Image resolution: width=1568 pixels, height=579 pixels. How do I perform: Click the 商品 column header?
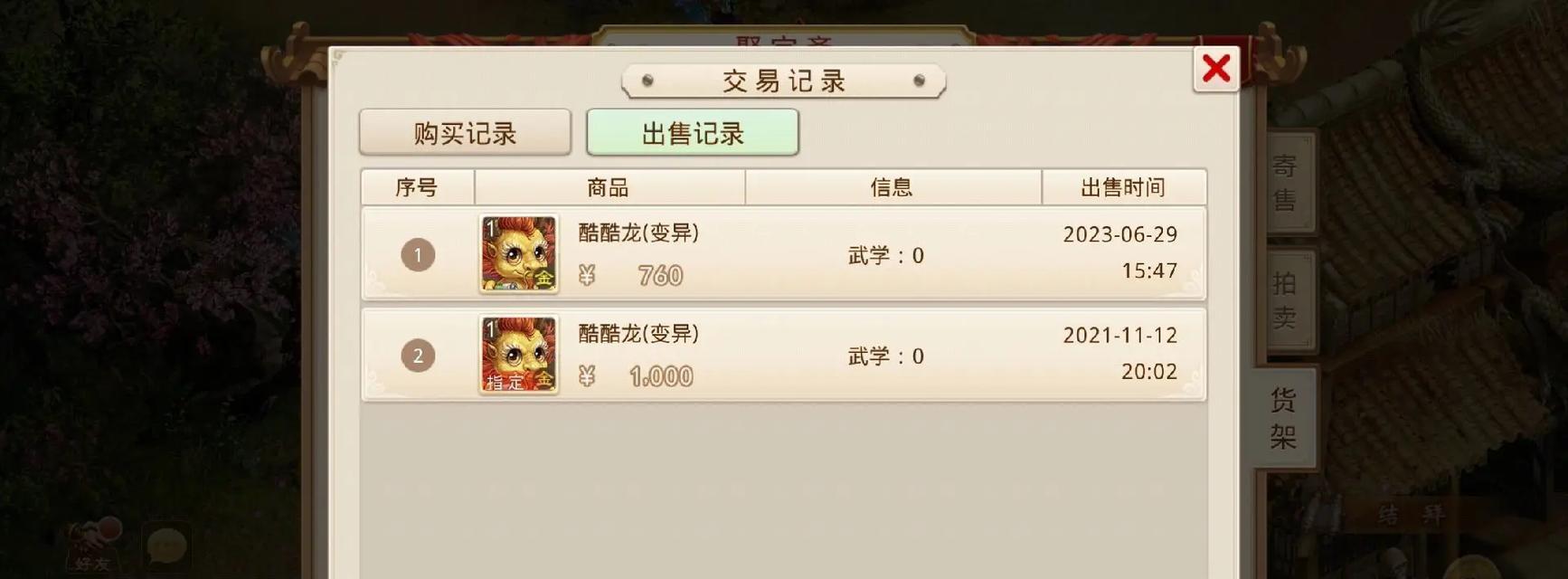click(x=609, y=187)
